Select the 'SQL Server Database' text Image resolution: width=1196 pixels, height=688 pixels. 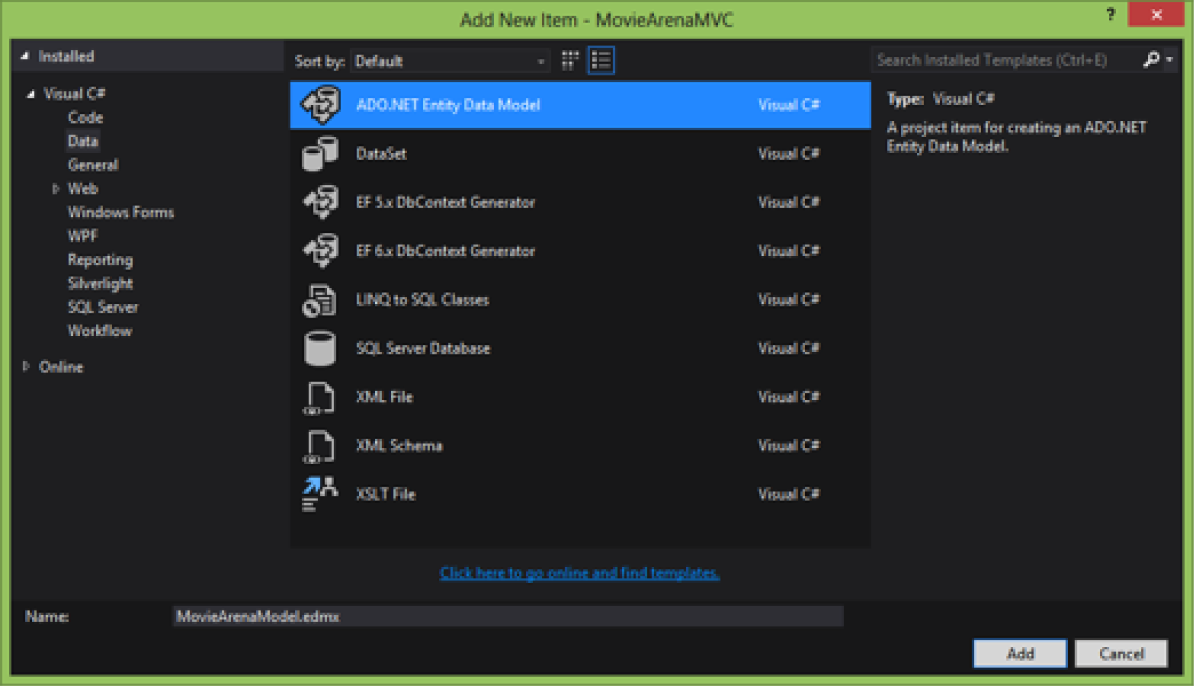click(x=423, y=349)
